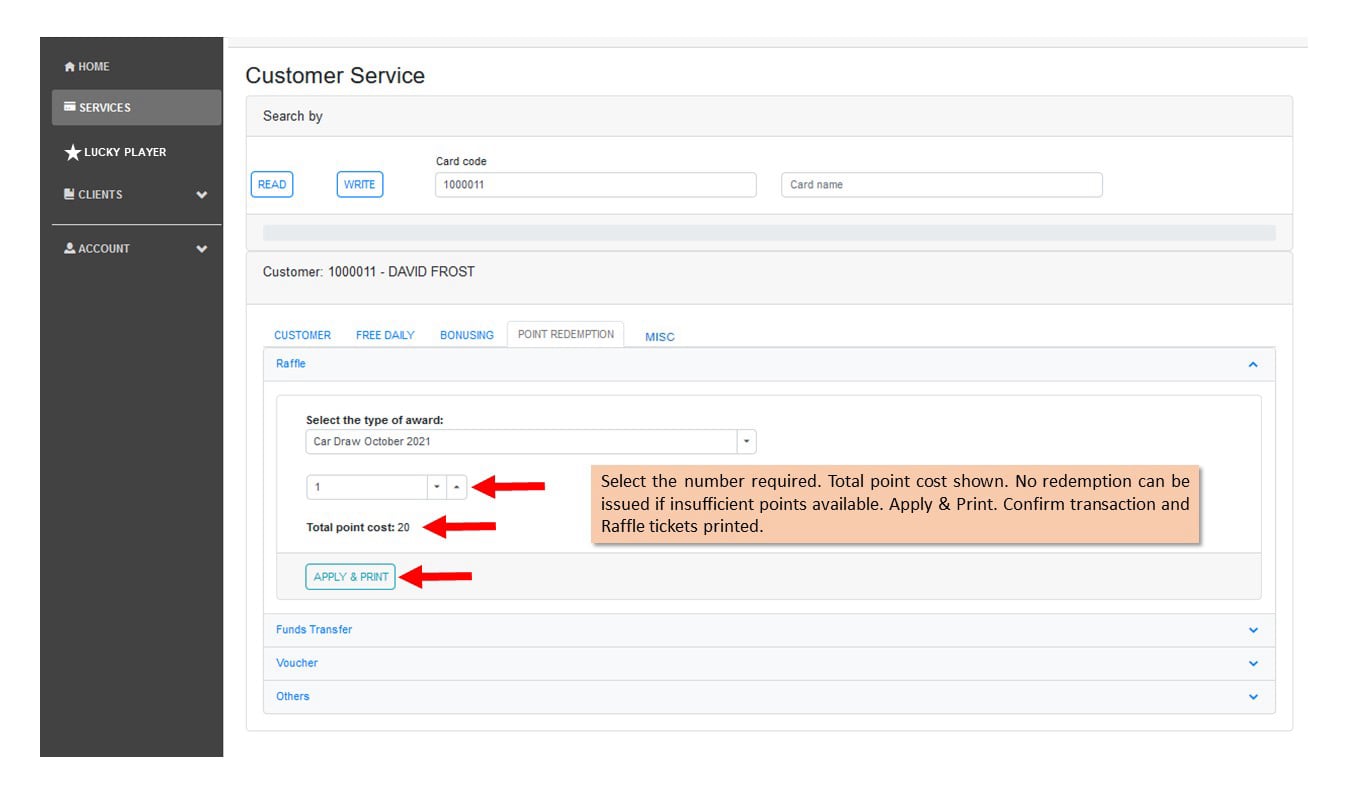Select Services in the sidebar
The height and width of the screenshot is (794, 1361).
pos(136,107)
